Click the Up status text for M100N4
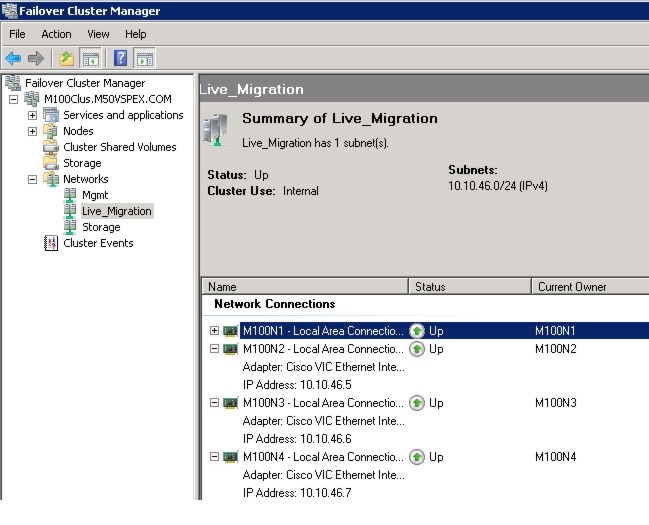 click(x=436, y=457)
